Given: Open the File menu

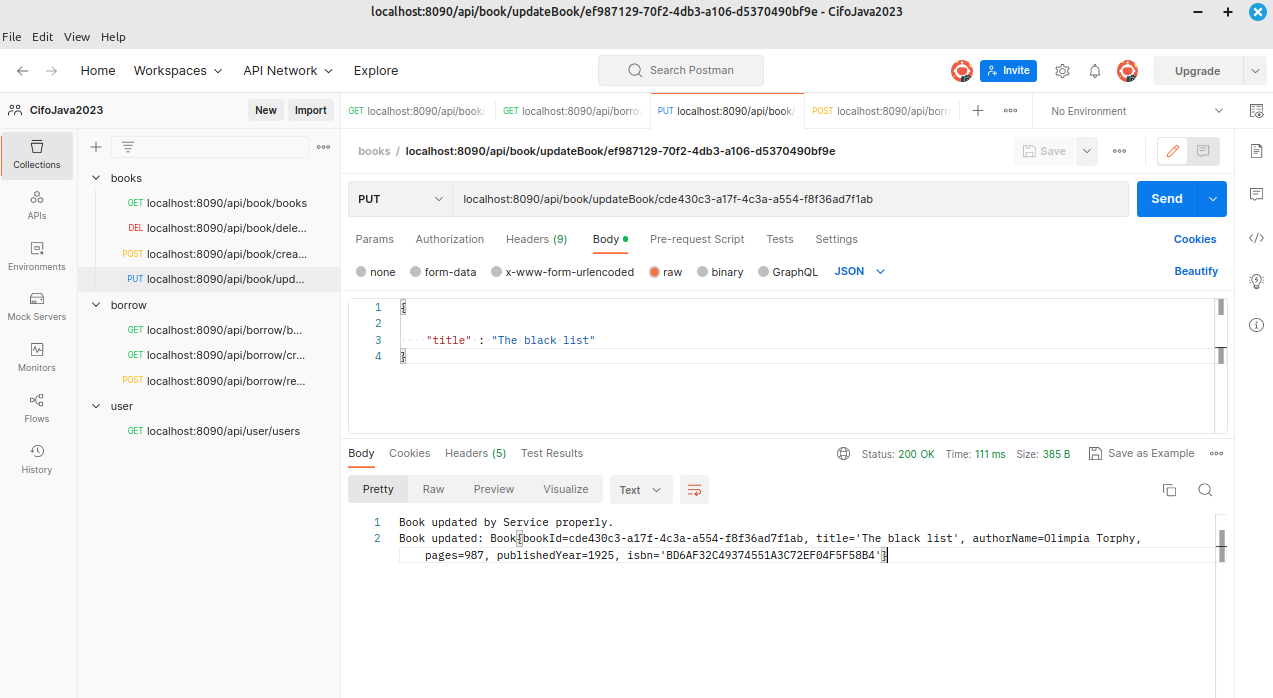Looking at the screenshot, I should pyautogui.click(x=12, y=37).
